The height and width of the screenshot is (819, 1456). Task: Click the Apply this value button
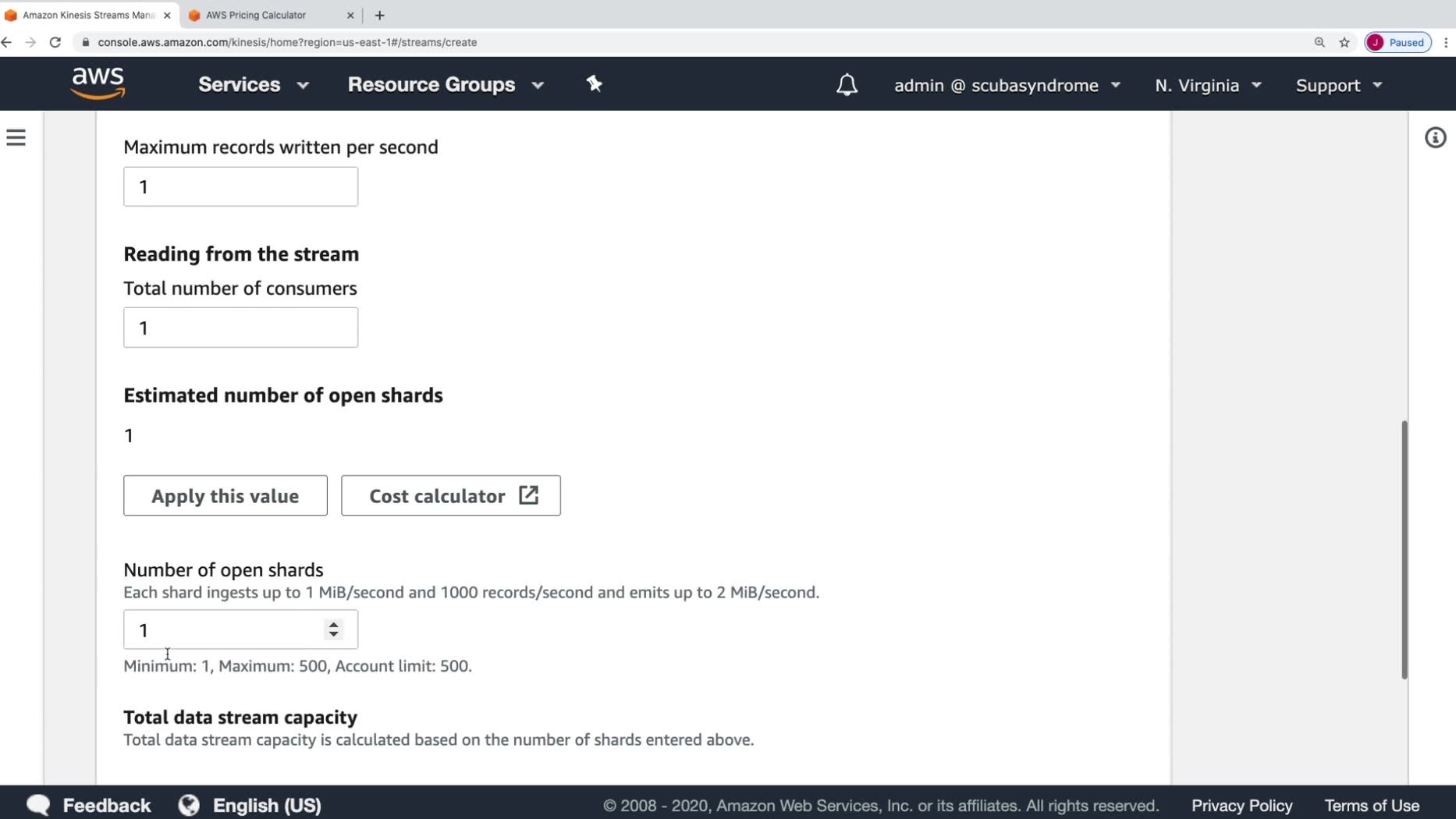click(x=225, y=495)
